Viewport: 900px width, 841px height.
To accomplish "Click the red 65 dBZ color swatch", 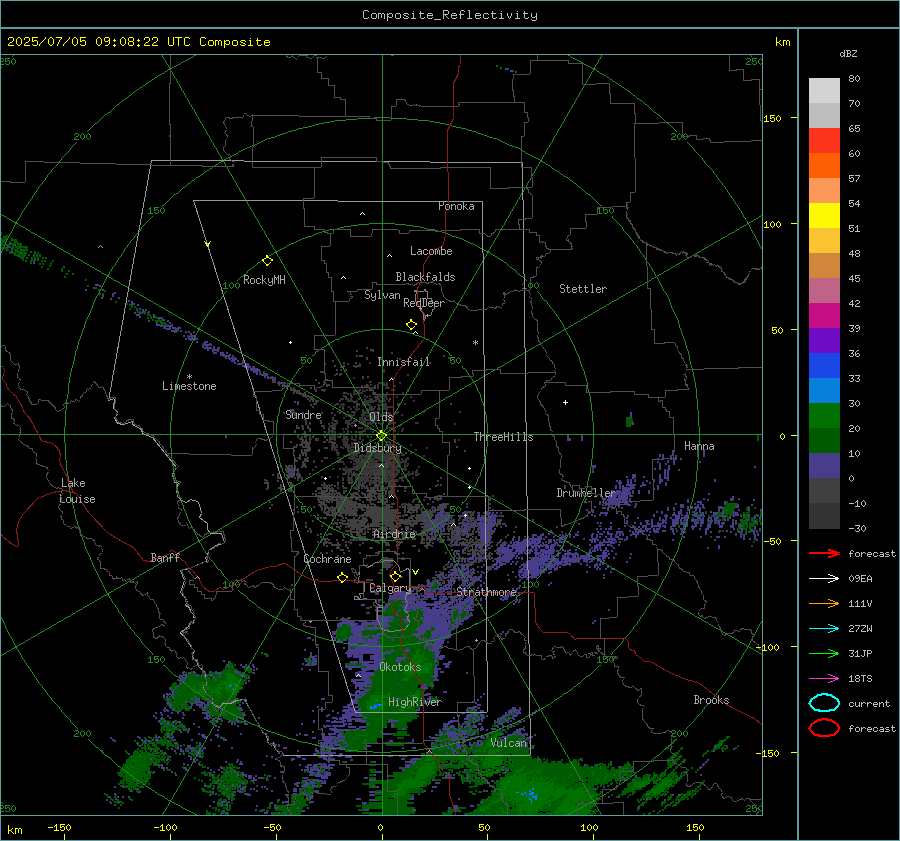I will [824, 141].
